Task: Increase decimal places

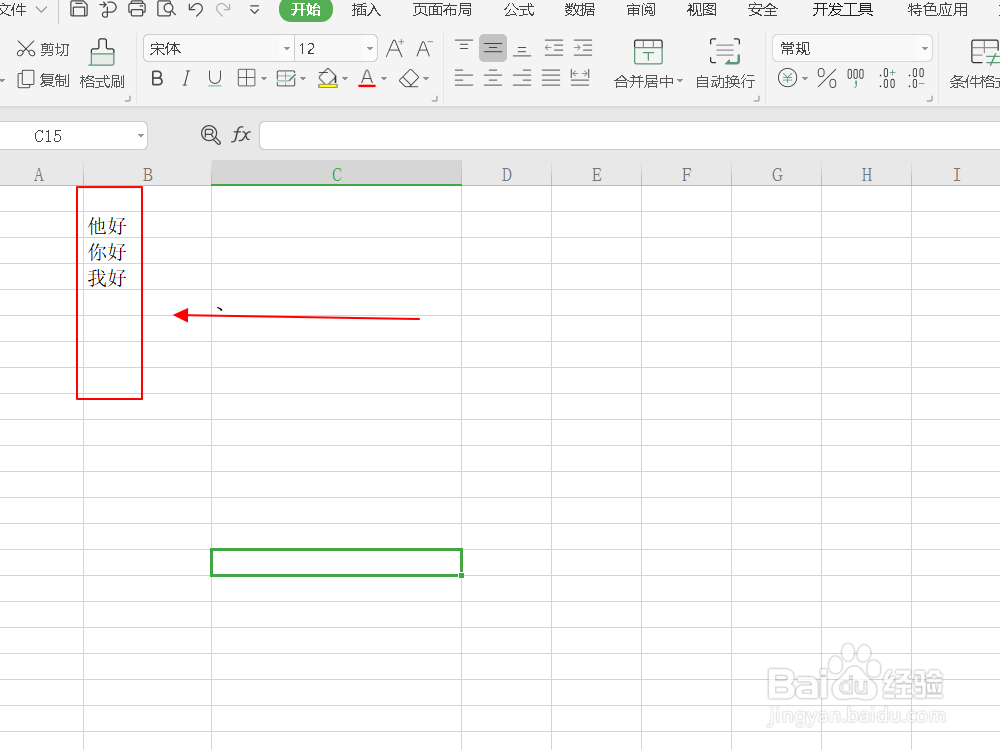Action: click(887, 78)
